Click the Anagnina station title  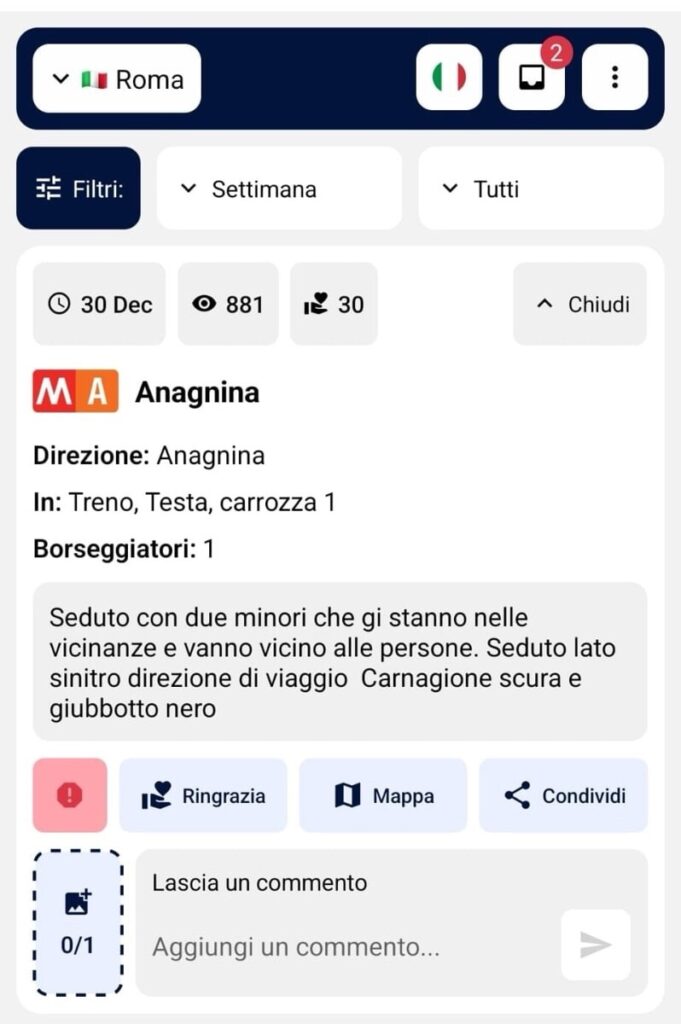tap(197, 393)
